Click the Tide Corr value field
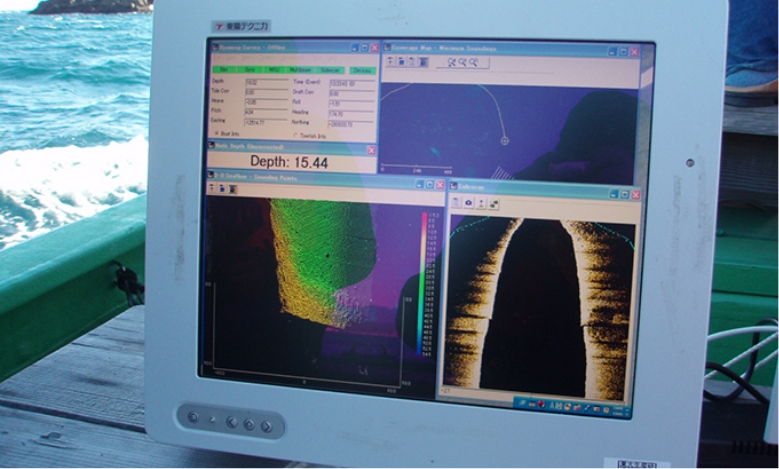The width and height of the screenshot is (779, 469). (x=267, y=92)
